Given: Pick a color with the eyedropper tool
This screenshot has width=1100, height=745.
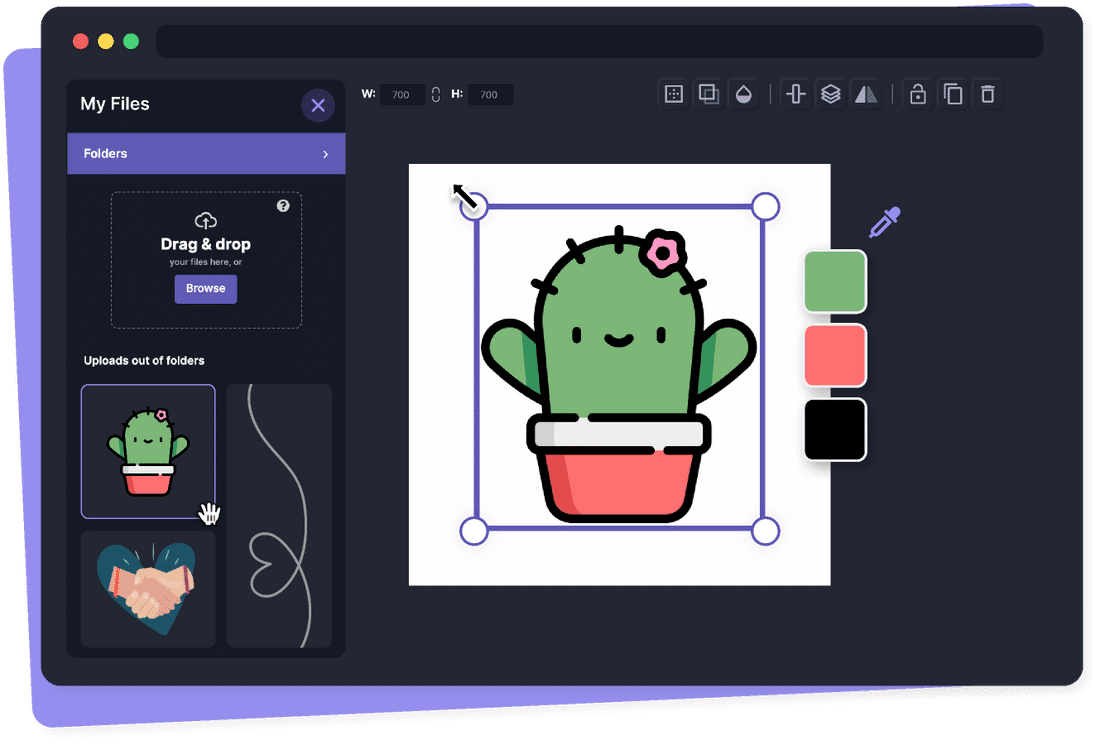Looking at the screenshot, I should 884,222.
